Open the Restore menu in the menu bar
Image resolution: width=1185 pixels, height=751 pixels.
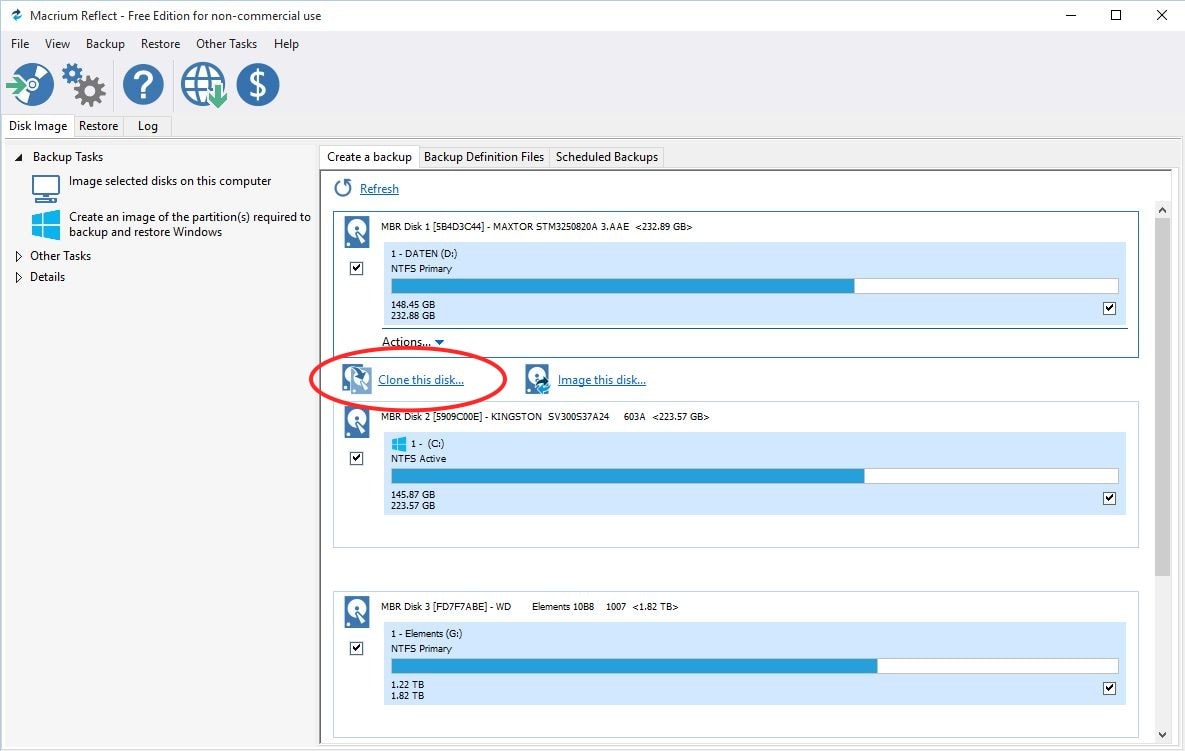click(x=160, y=44)
